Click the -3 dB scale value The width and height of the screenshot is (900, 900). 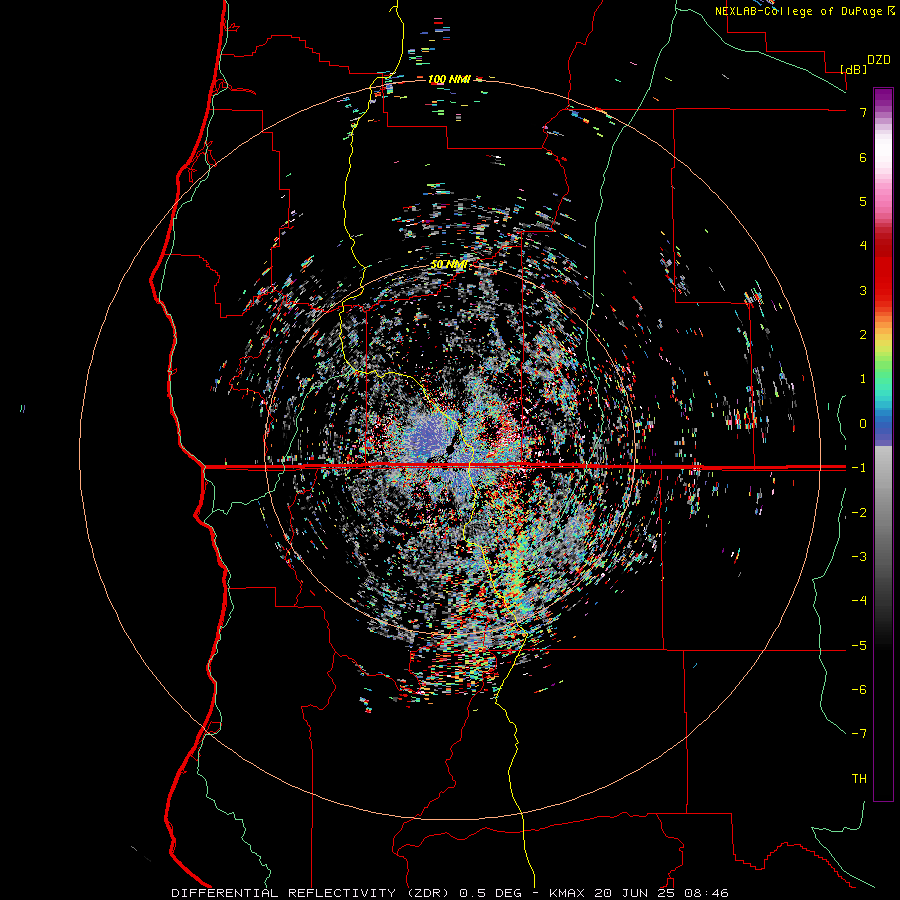859,557
